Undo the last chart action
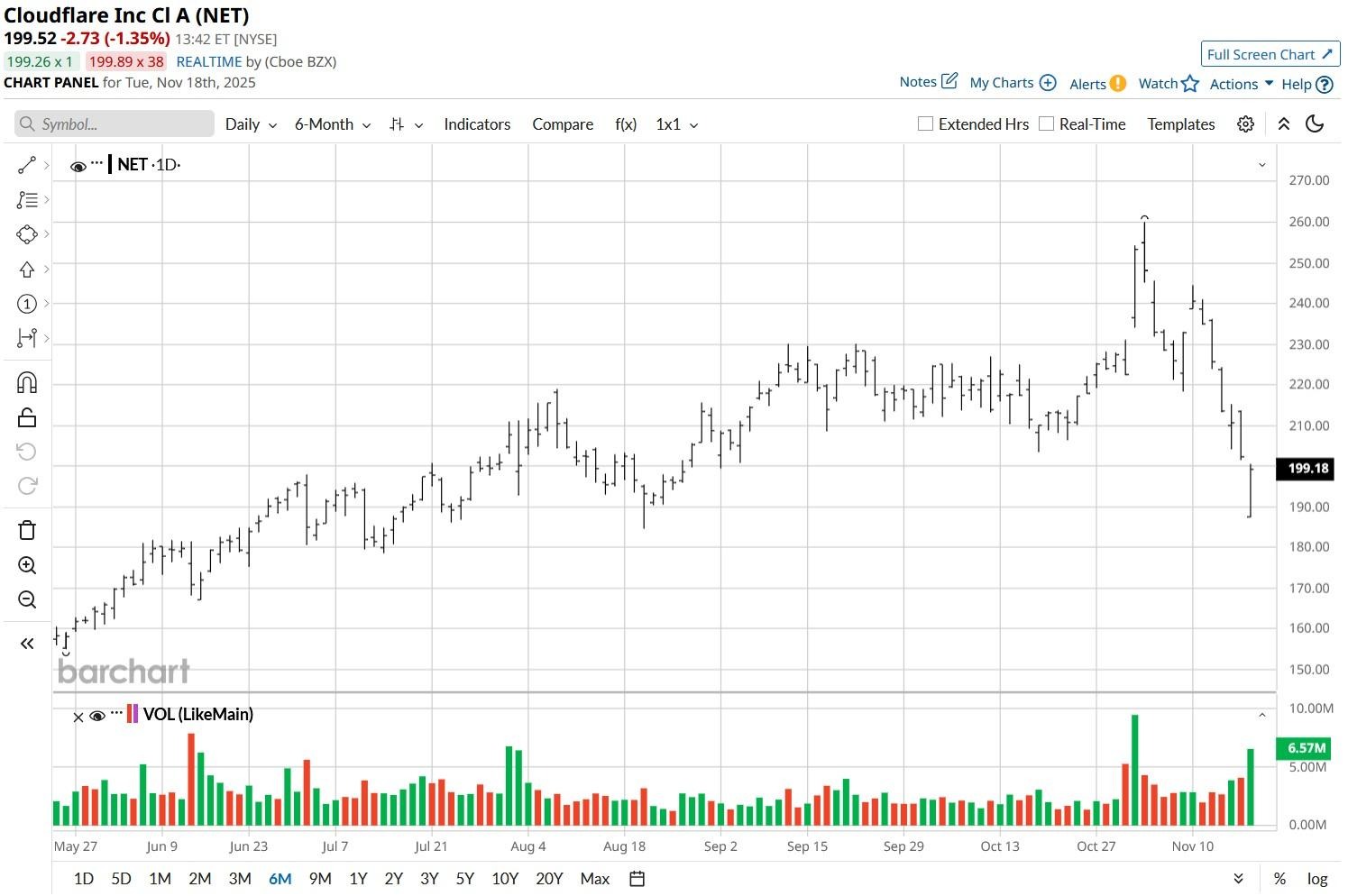The height and width of the screenshot is (896, 1348). point(27,452)
